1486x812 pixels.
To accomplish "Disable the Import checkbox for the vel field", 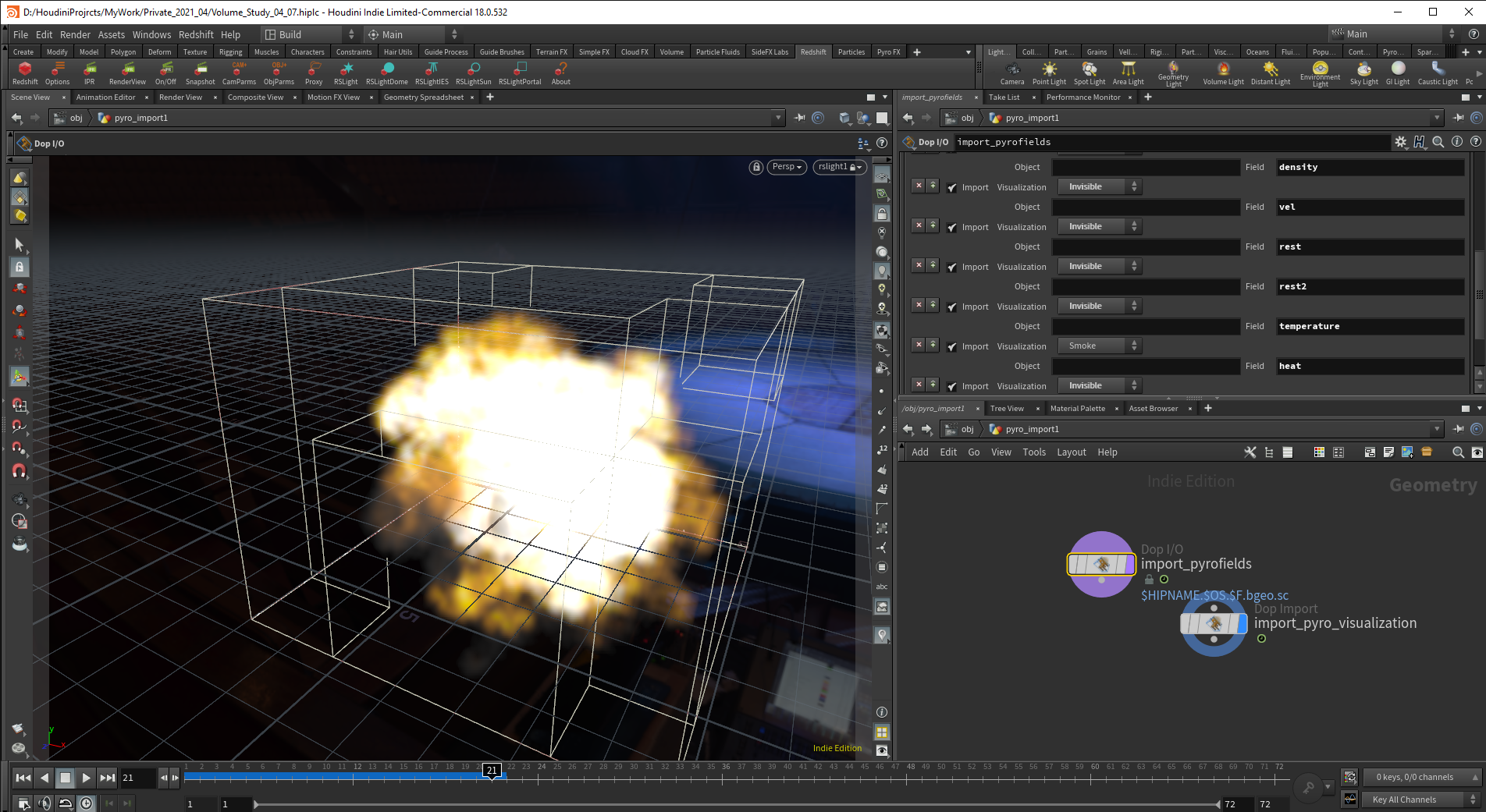I will (951, 226).
